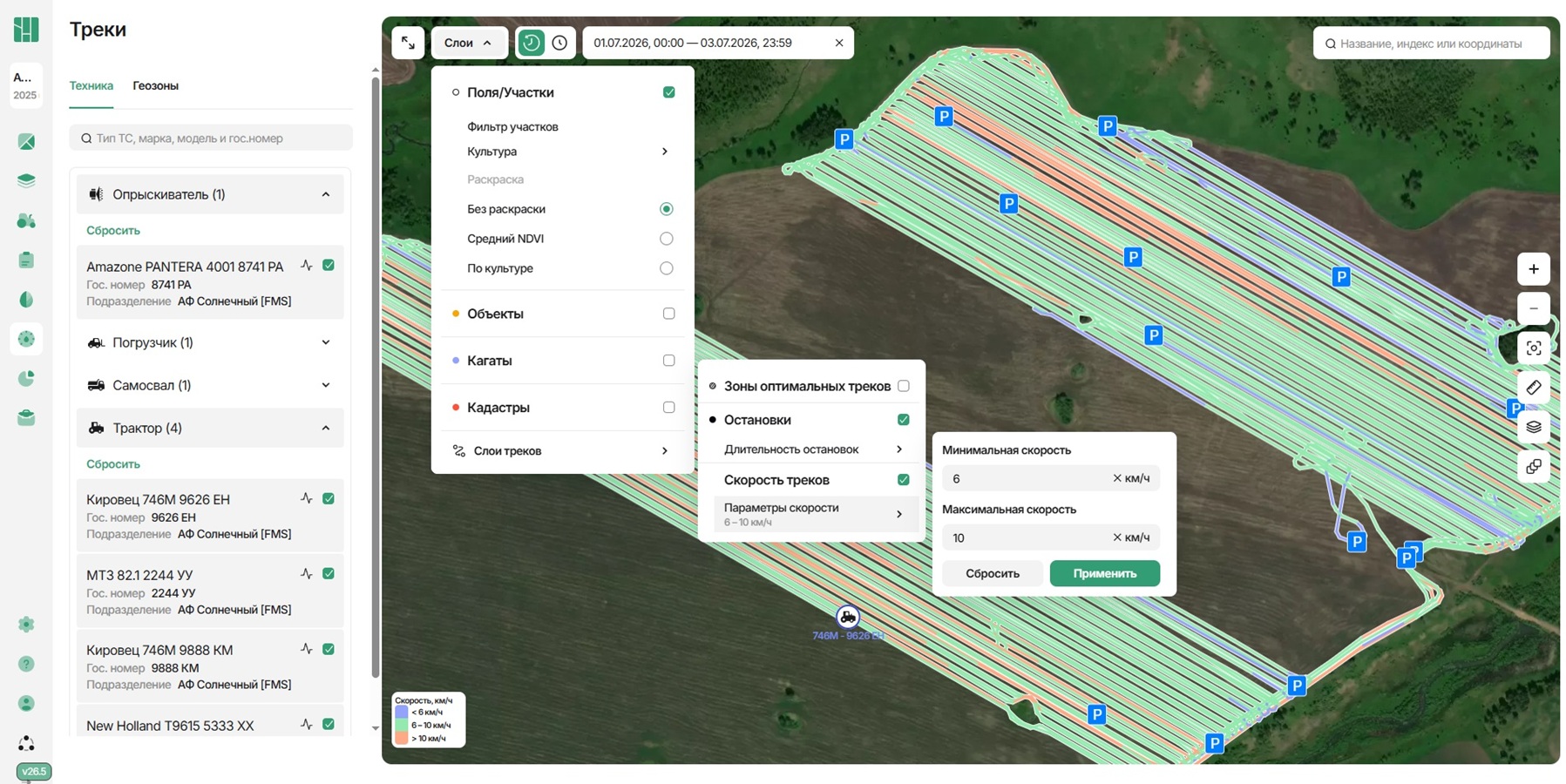Image resolution: width=1566 pixels, height=784 pixels.
Task: Clear the Минимальная скорость field with X
Action: (1117, 478)
